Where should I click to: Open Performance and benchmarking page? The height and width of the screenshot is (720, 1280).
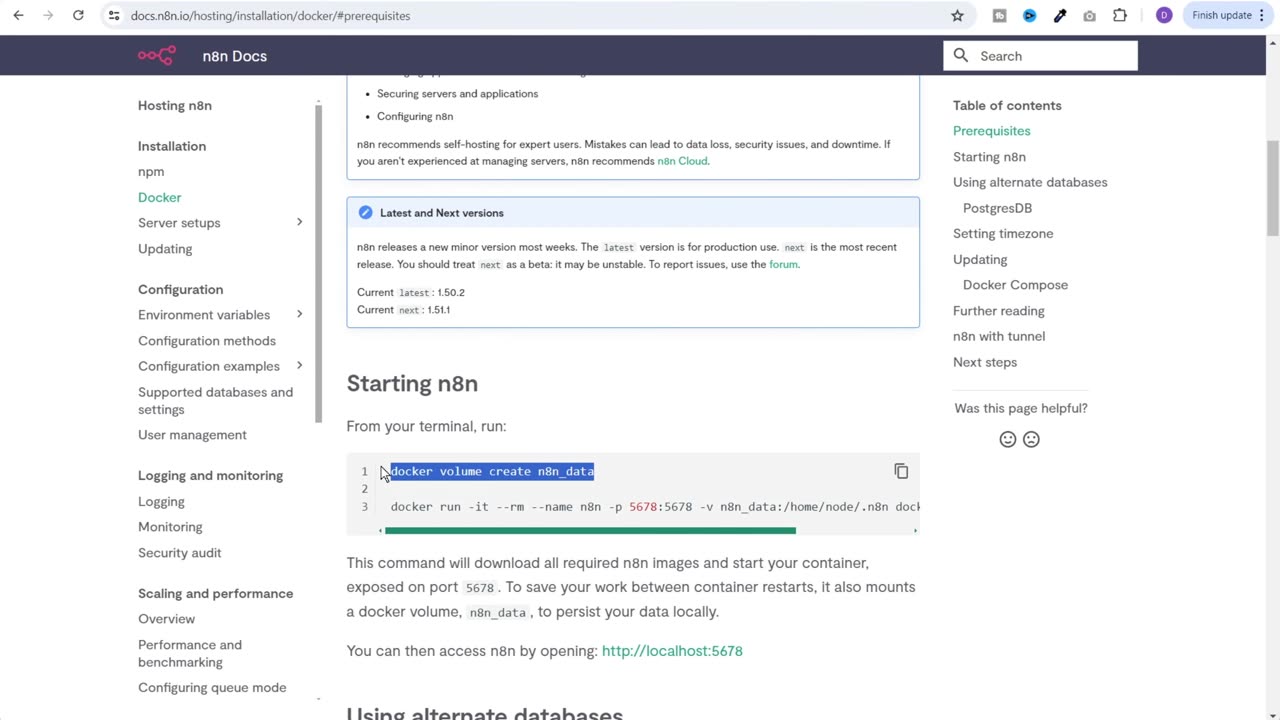(190, 653)
